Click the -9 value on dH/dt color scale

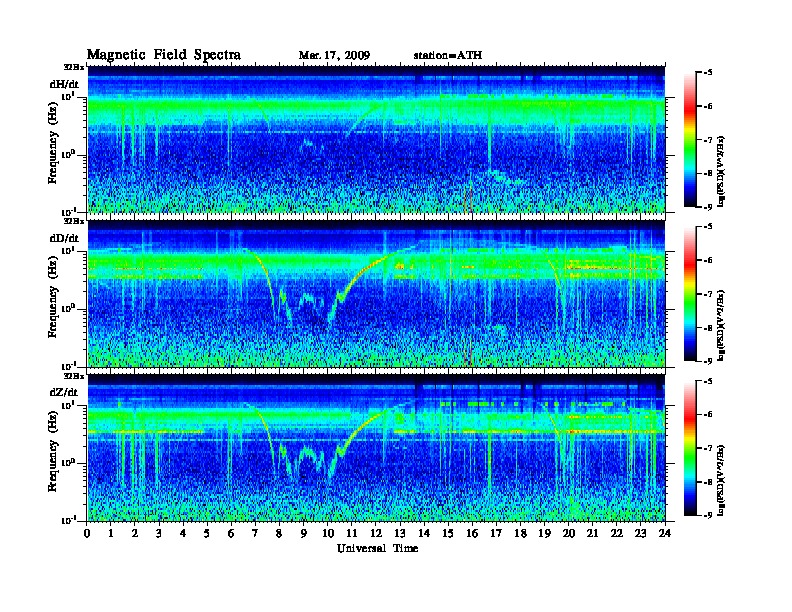click(x=708, y=207)
